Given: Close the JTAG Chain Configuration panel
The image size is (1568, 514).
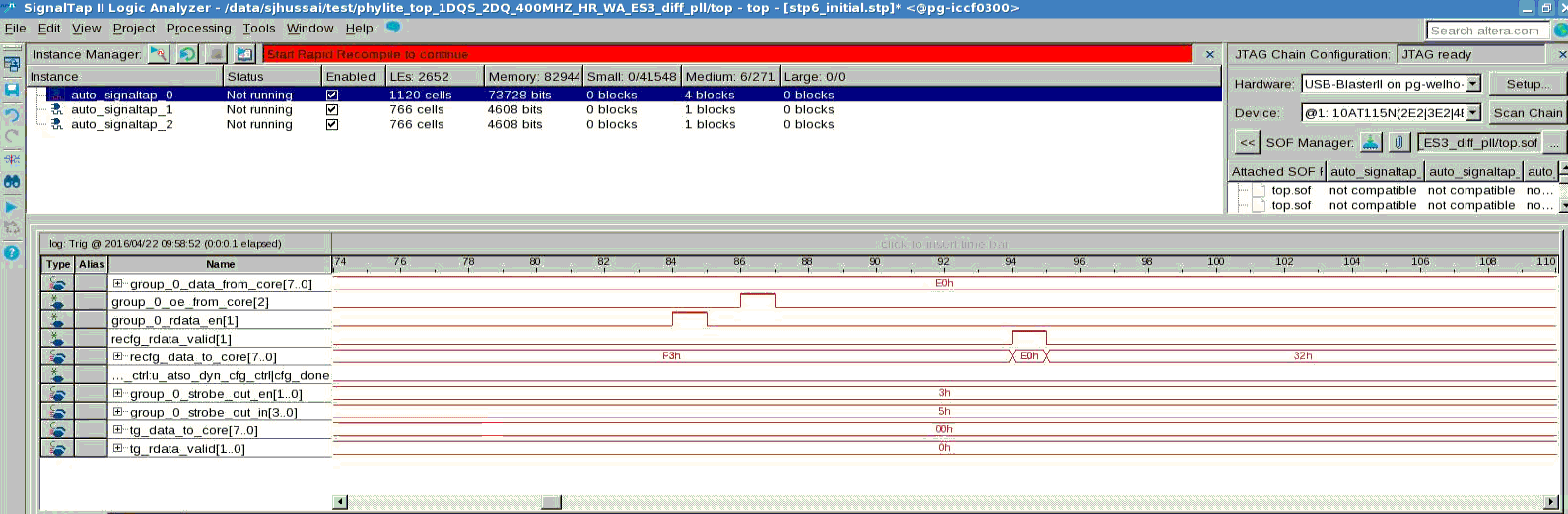Looking at the screenshot, I should pos(1561,54).
